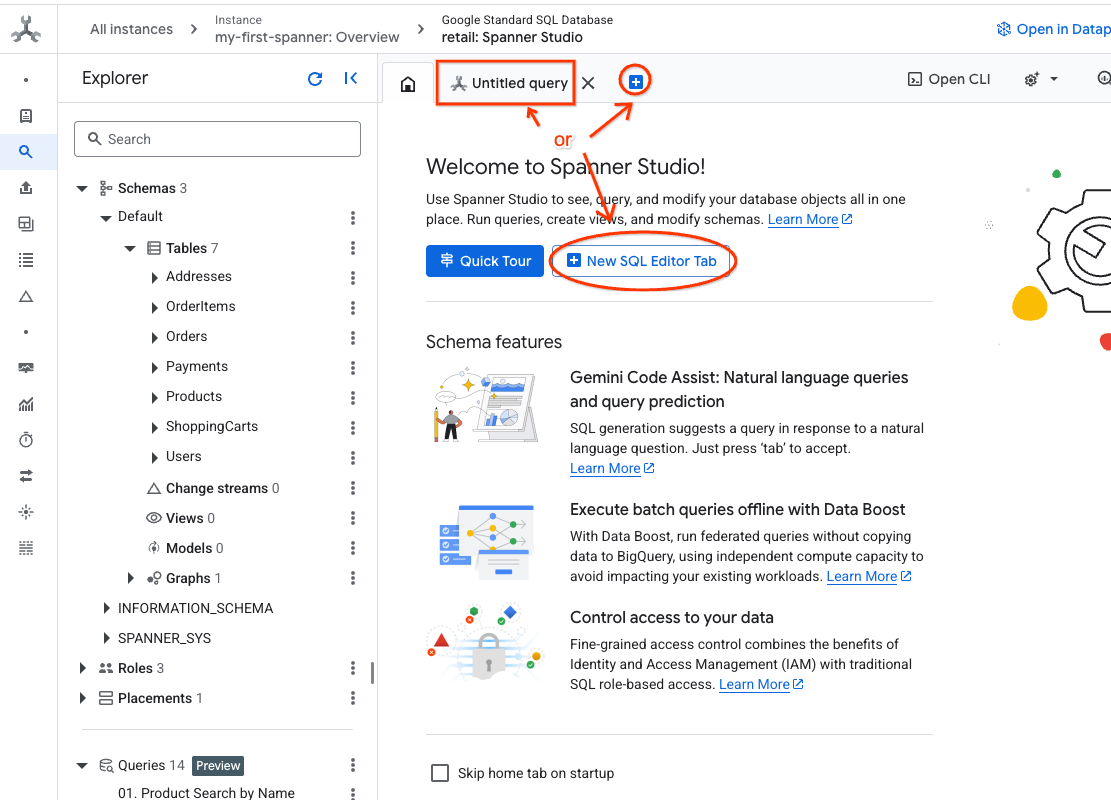
Task: Start the Quick Tour
Action: tap(485, 261)
